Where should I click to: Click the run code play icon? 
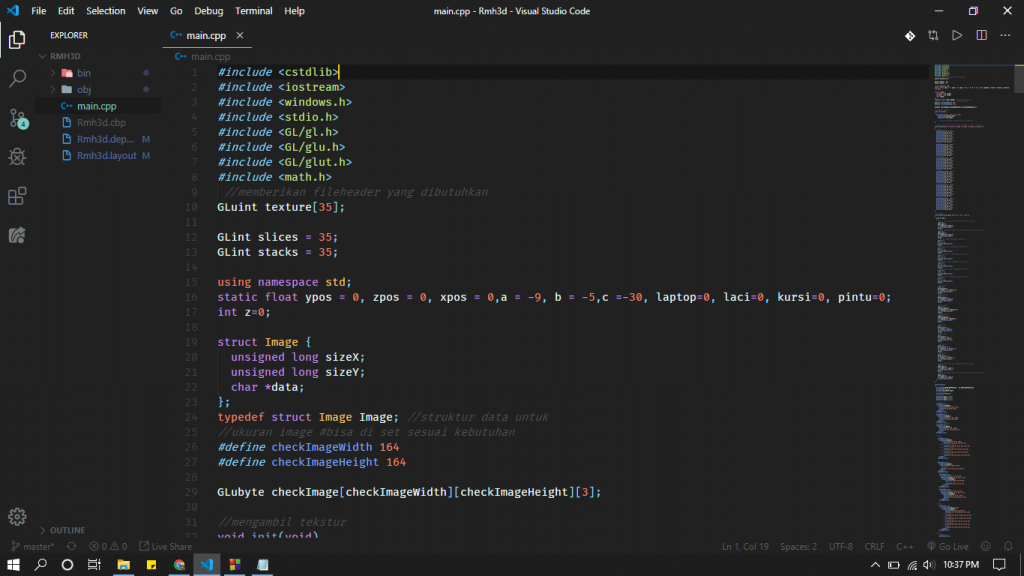click(x=957, y=35)
